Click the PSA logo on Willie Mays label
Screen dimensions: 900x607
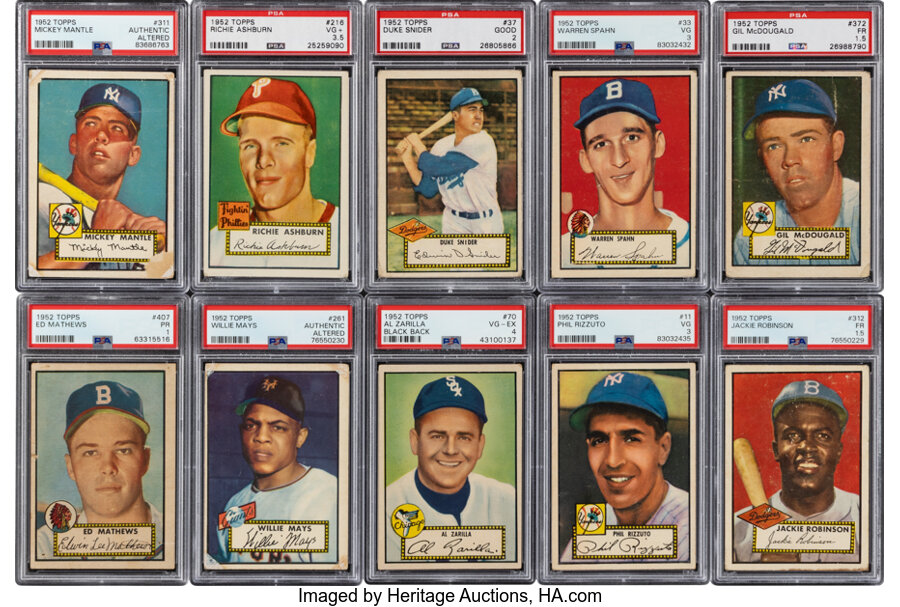click(277, 341)
